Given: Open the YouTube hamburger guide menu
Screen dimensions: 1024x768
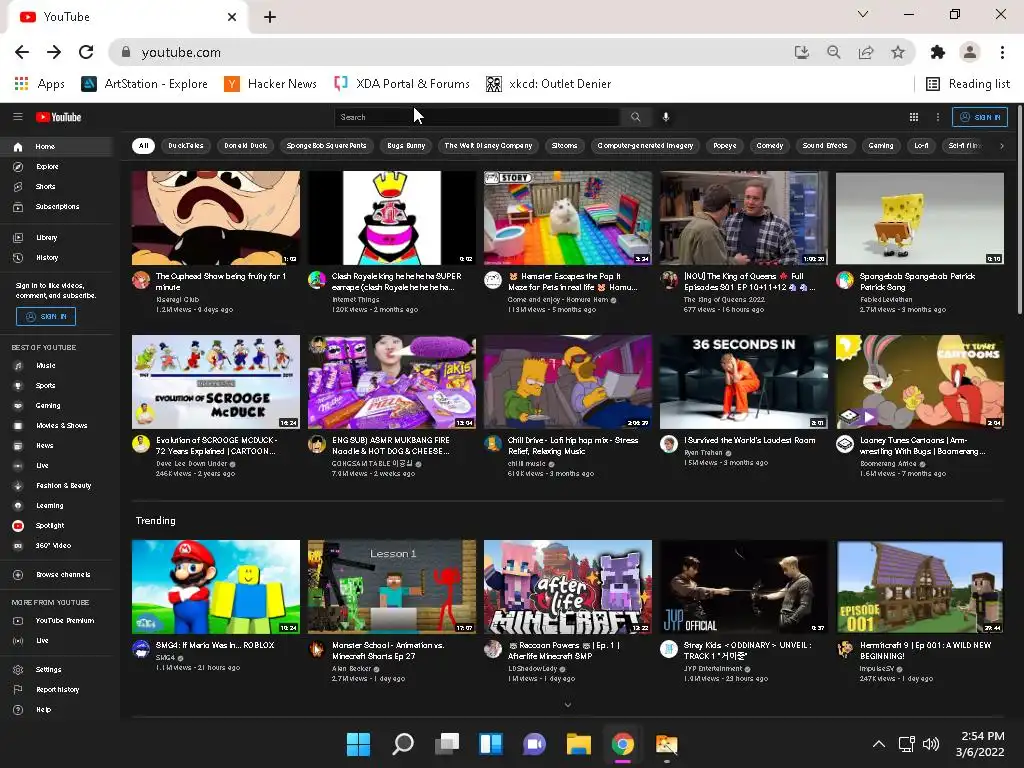Looking at the screenshot, I should pyautogui.click(x=18, y=117).
